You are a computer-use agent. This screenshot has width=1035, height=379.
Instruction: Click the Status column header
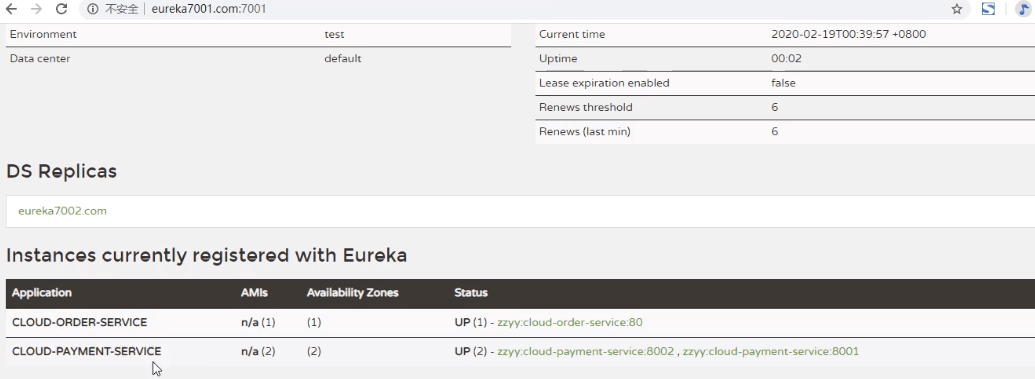(471, 293)
